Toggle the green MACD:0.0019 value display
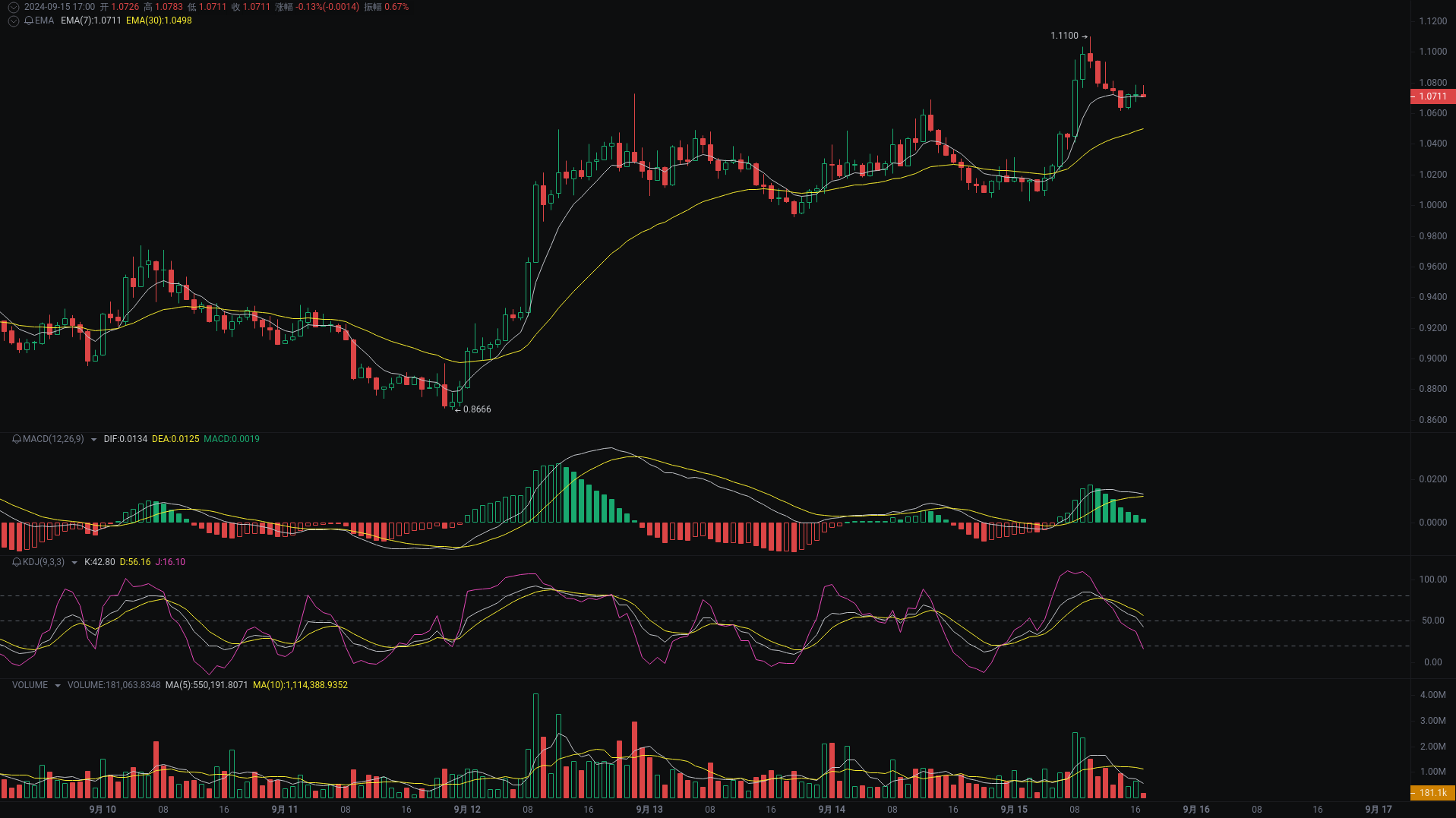This screenshot has width=1456, height=818. pos(232,439)
